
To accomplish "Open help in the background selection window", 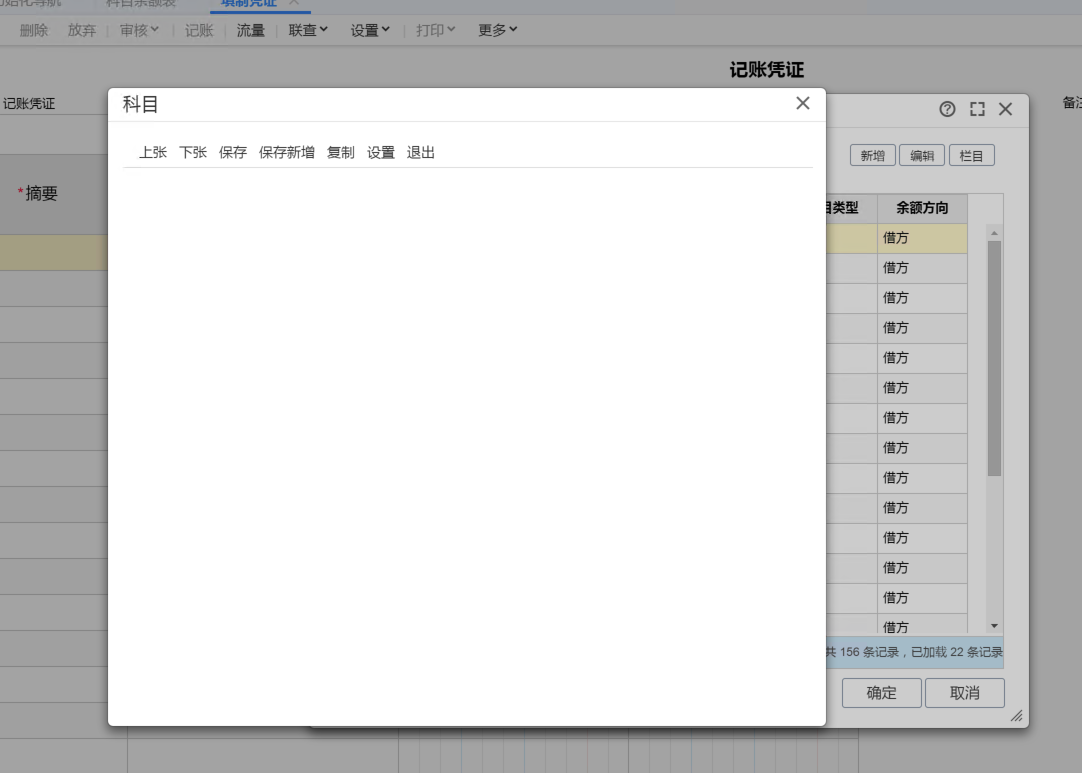I will click(x=947, y=109).
